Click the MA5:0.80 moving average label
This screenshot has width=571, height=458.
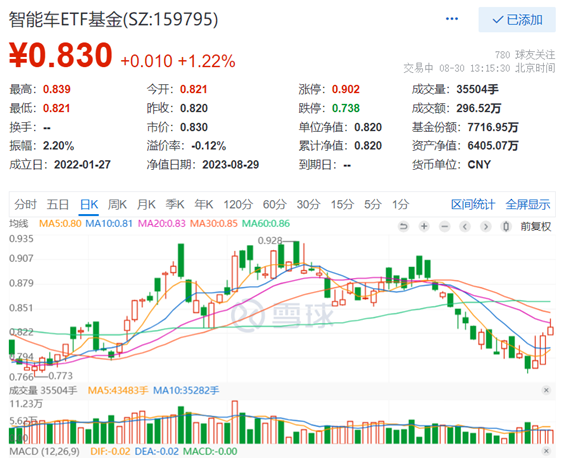(60, 224)
